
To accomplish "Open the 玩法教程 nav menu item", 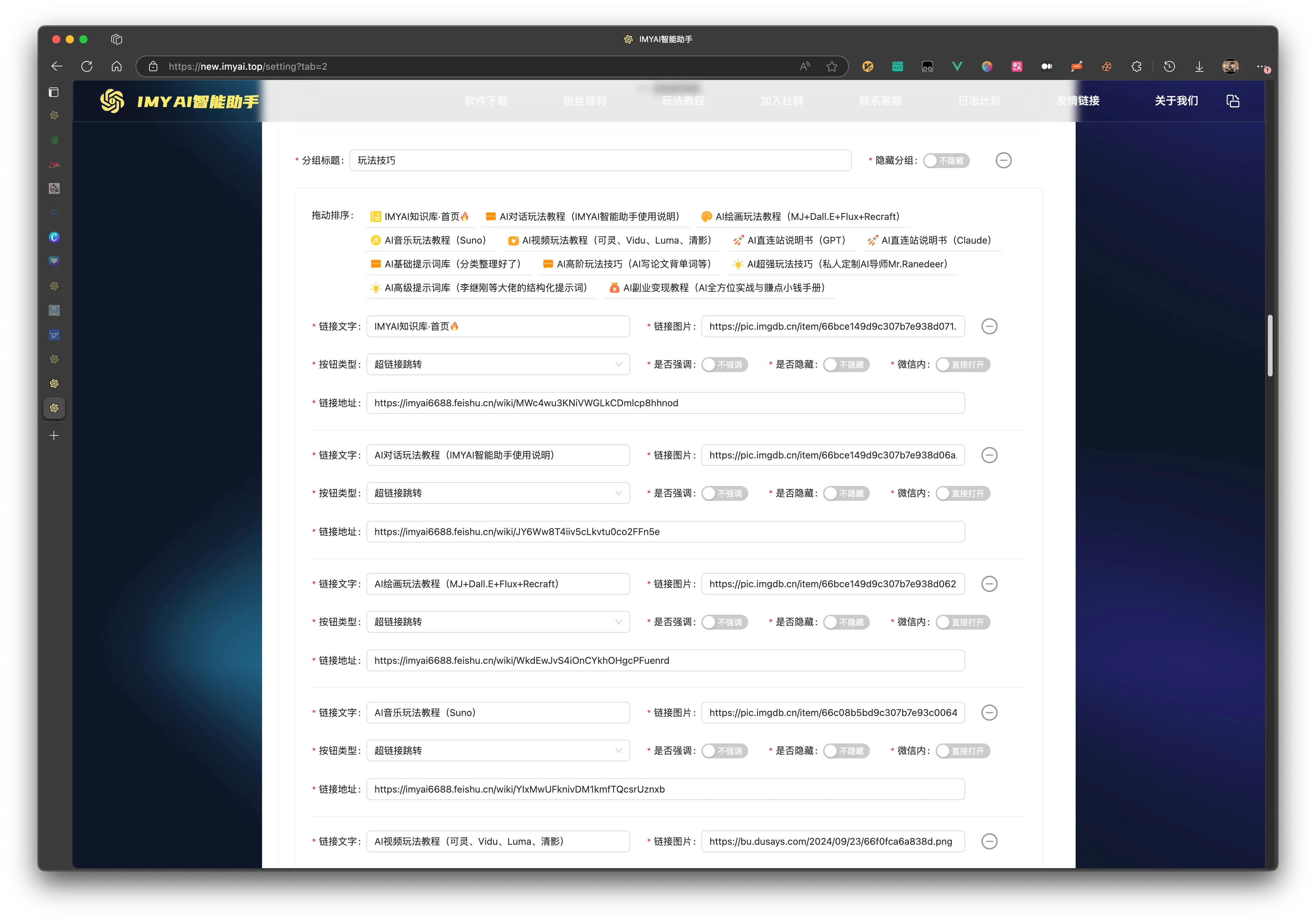I will 683,101.
